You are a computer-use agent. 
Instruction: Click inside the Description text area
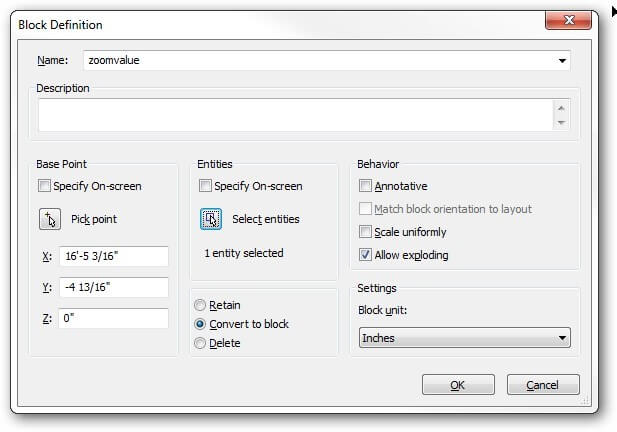pos(295,115)
